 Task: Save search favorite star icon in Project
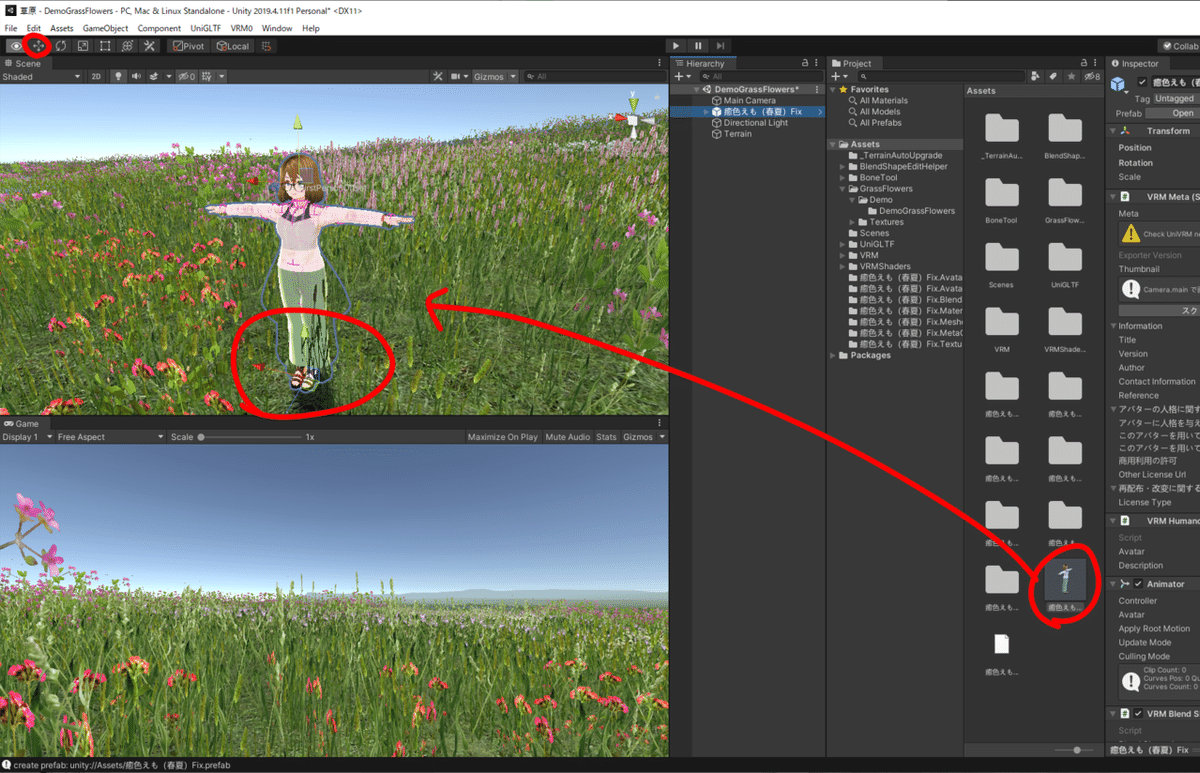1072,76
